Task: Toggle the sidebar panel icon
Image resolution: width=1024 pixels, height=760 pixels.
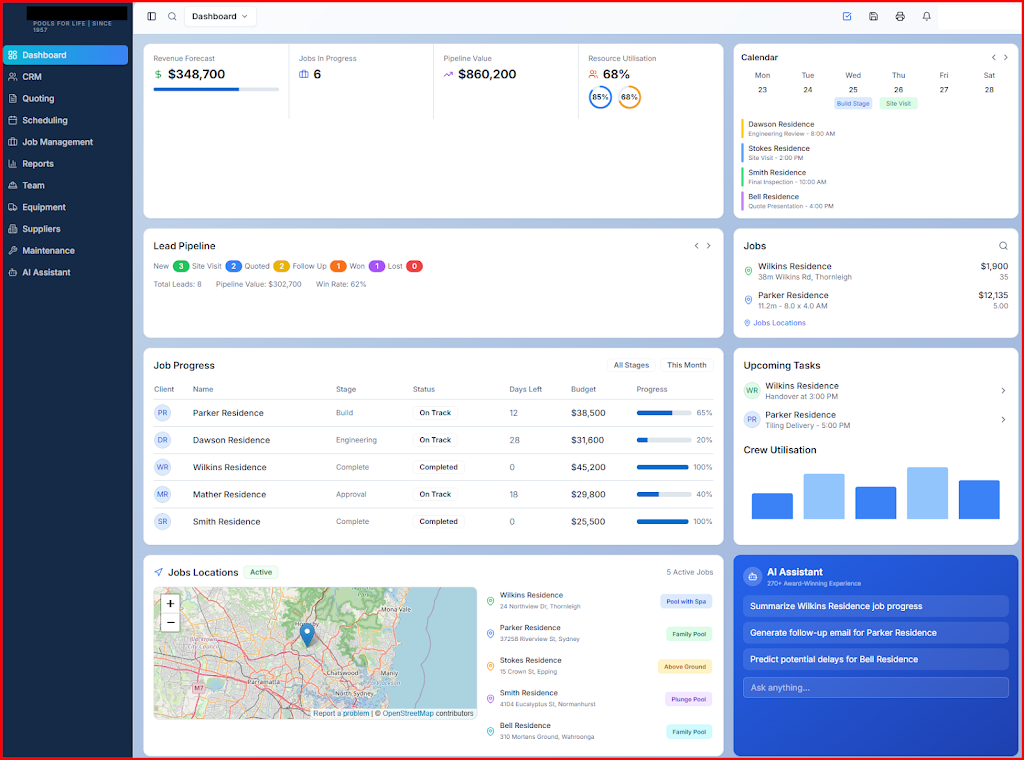Action: pos(152,16)
